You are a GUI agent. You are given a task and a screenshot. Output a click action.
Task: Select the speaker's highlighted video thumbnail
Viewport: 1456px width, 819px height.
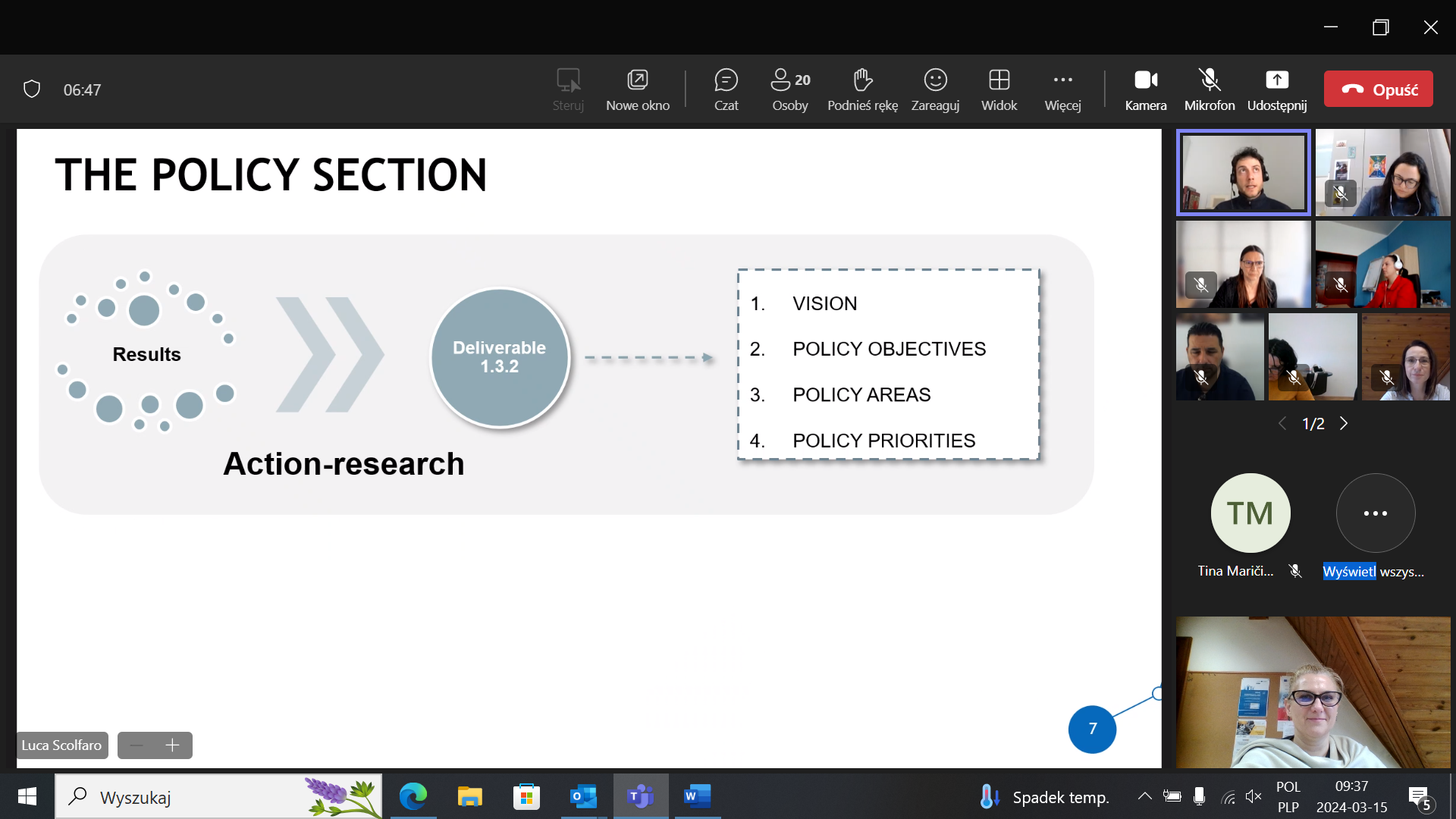pos(1243,172)
